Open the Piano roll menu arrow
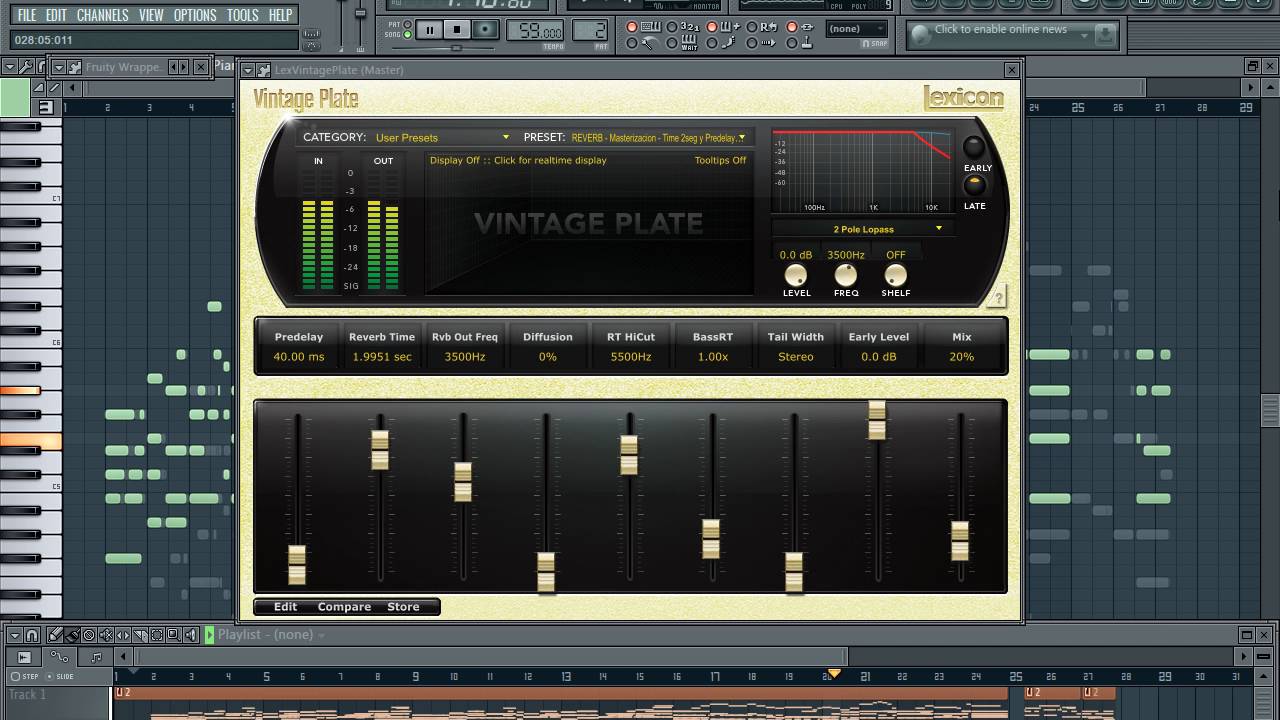The height and width of the screenshot is (720, 1280). click(x=10, y=67)
